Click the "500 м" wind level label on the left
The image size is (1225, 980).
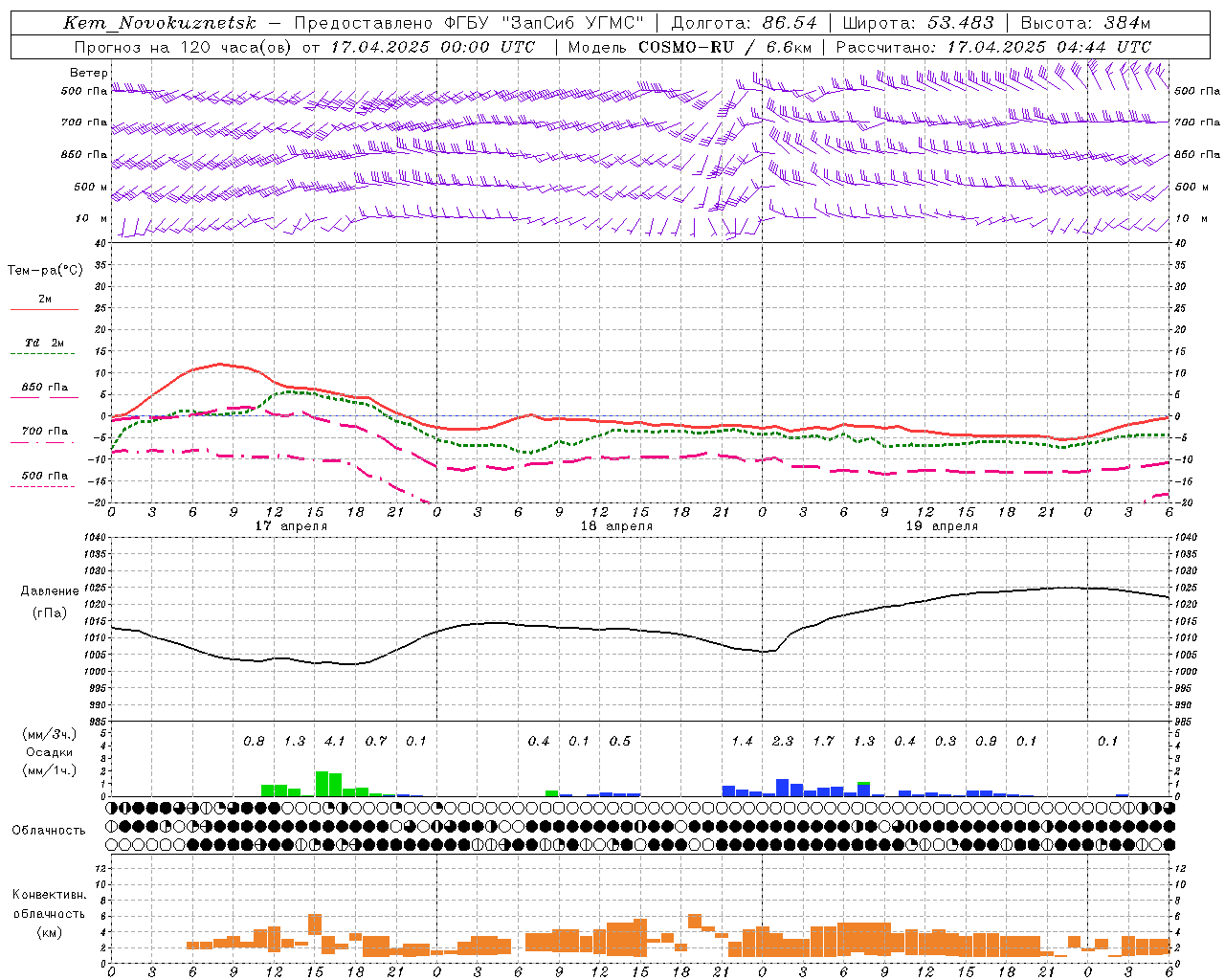pyautogui.click(x=91, y=187)
